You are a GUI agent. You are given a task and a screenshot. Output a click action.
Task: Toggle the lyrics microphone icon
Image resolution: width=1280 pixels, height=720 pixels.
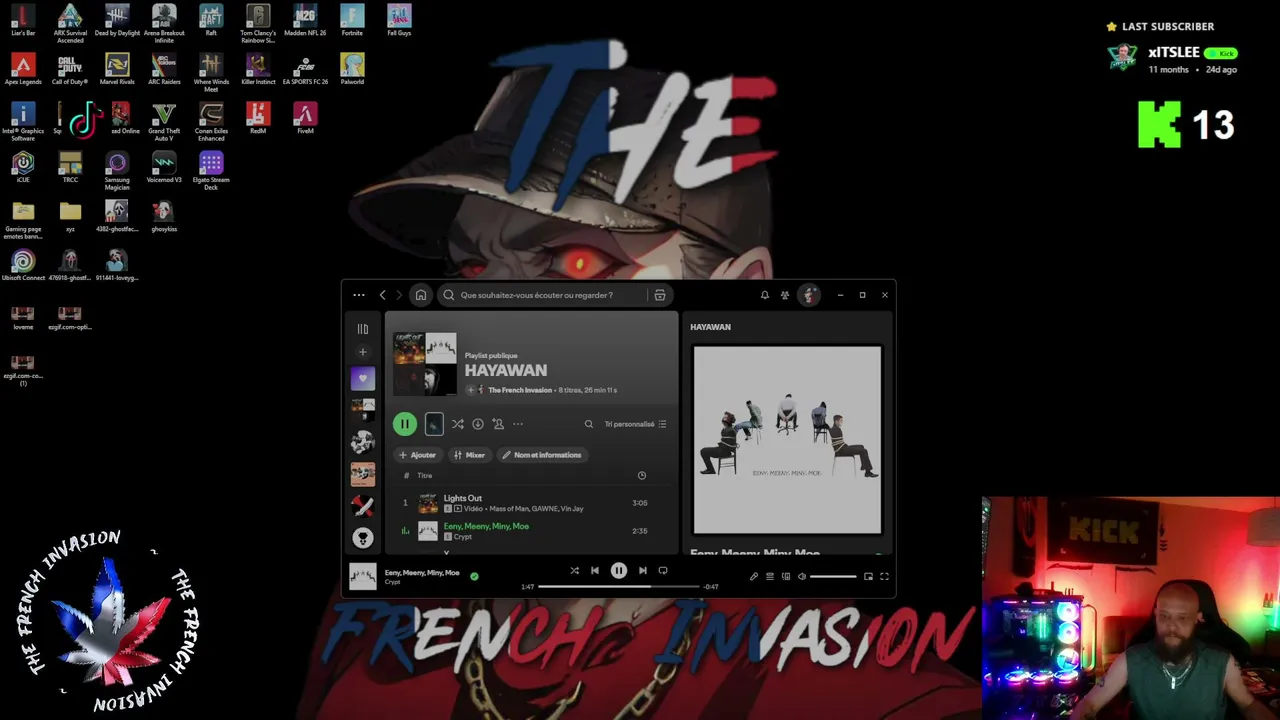point(754,576)
